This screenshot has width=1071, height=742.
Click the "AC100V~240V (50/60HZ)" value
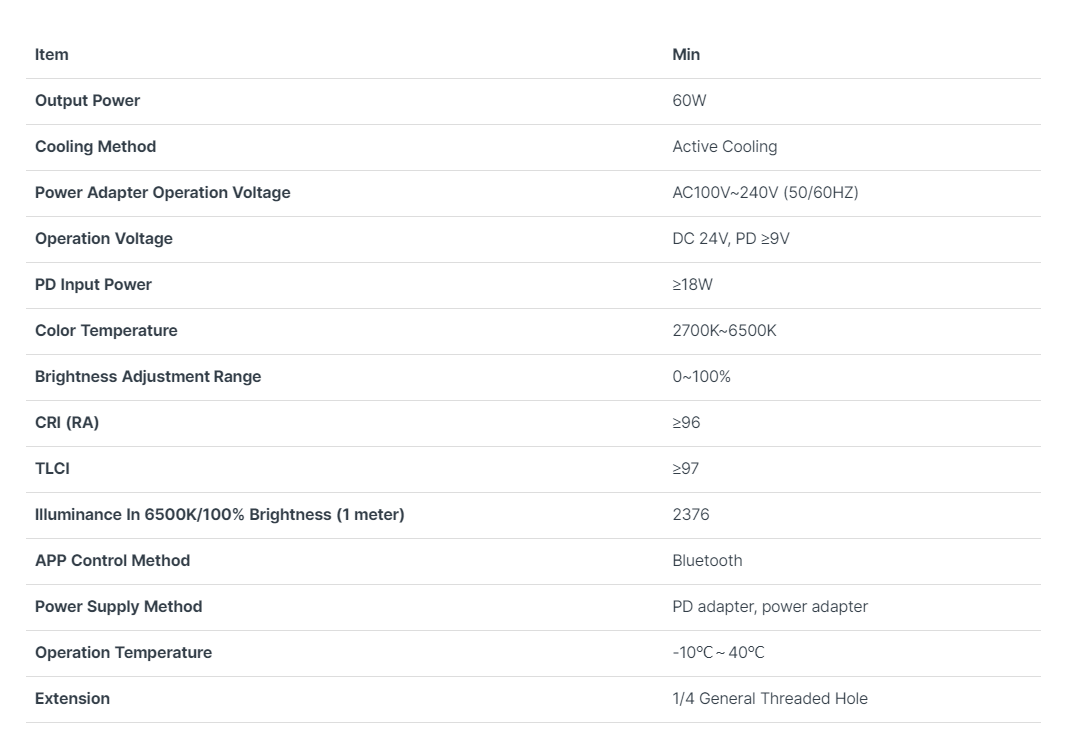tap(765, 193)
